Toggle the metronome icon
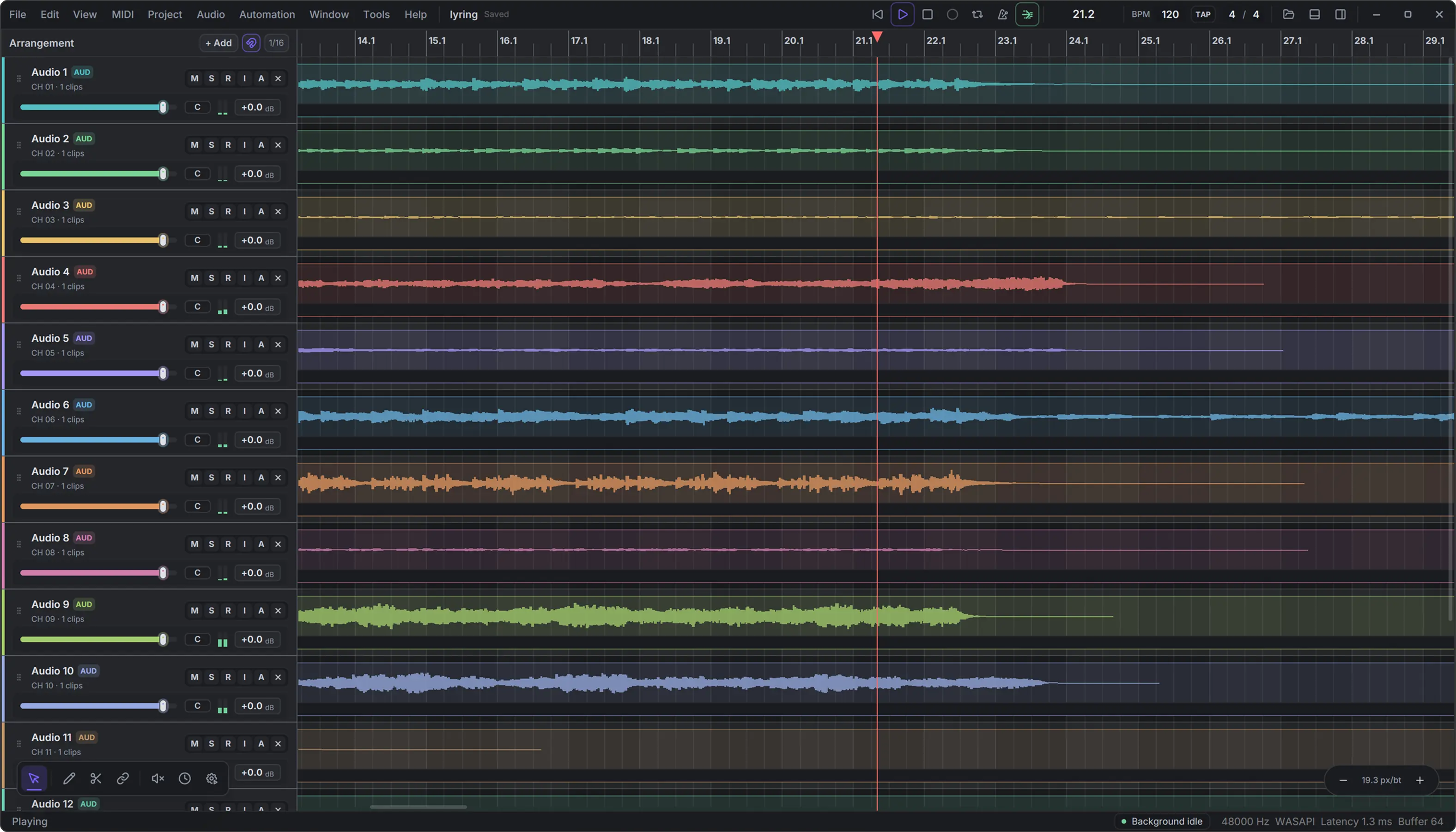 tap(1002, 14)
